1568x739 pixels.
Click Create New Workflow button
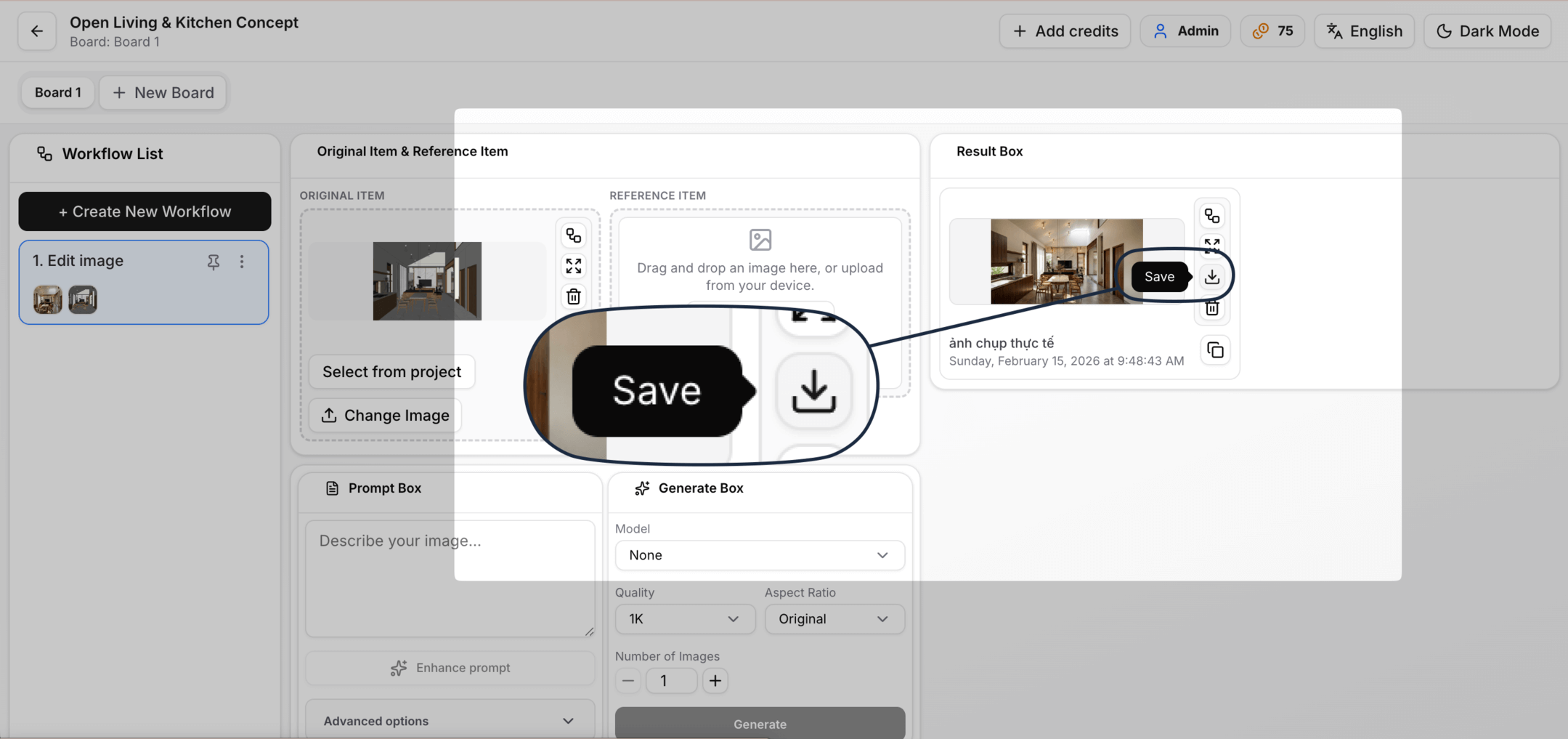pos(145,211)
